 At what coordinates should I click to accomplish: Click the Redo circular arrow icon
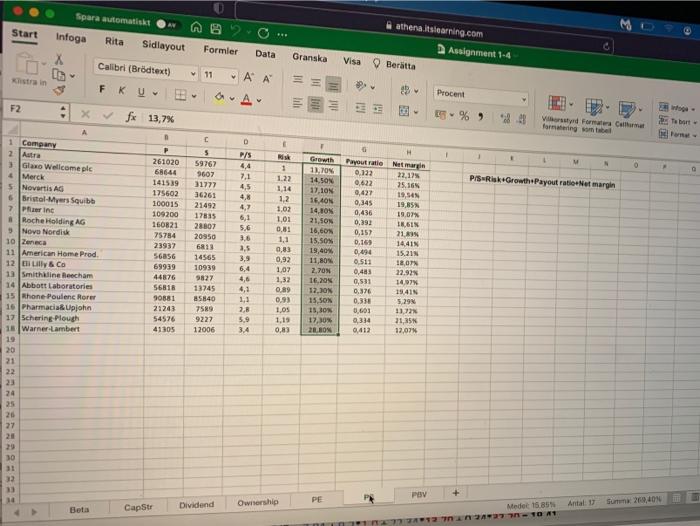click(x=263, y=33)
